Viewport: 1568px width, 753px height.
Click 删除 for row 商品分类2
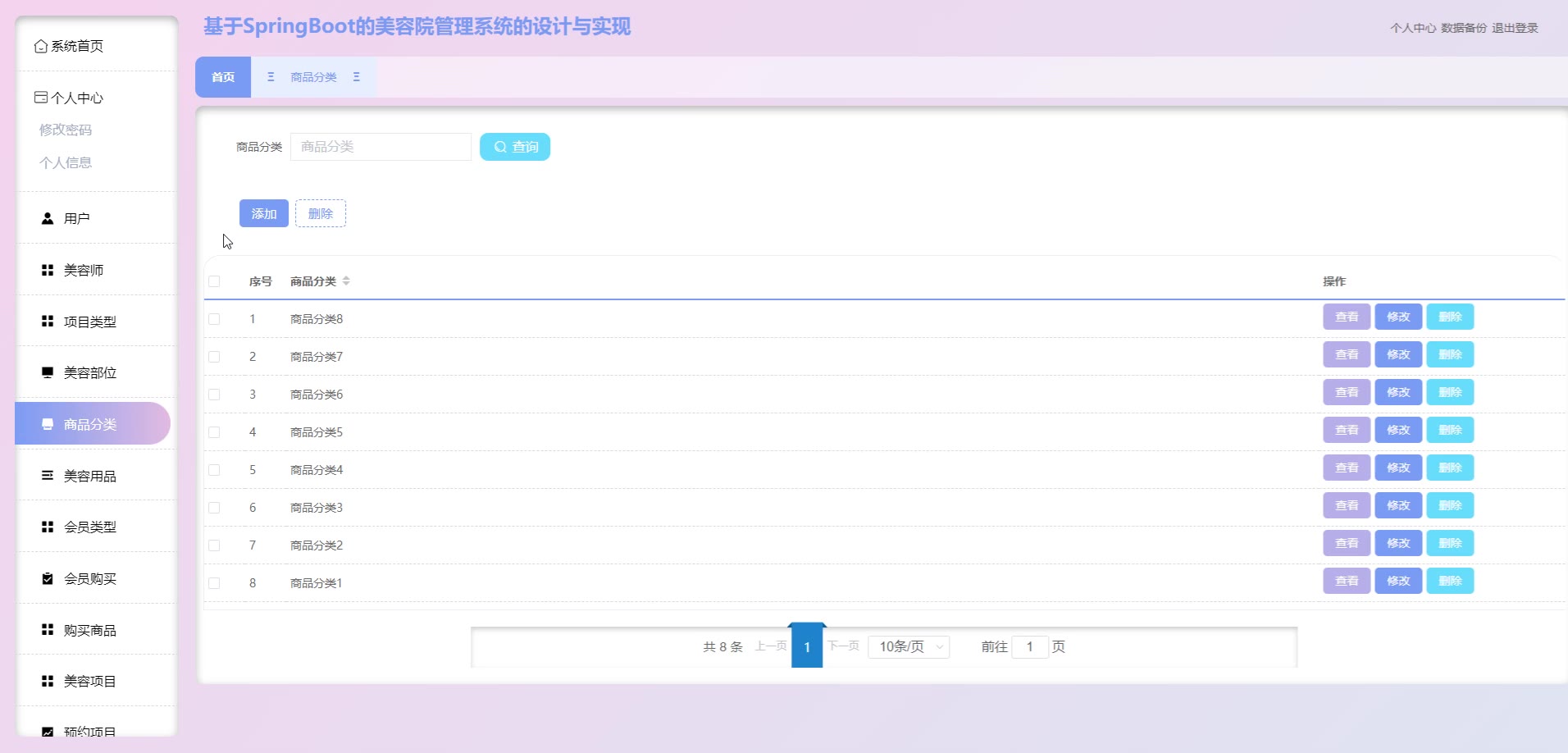1450,543
